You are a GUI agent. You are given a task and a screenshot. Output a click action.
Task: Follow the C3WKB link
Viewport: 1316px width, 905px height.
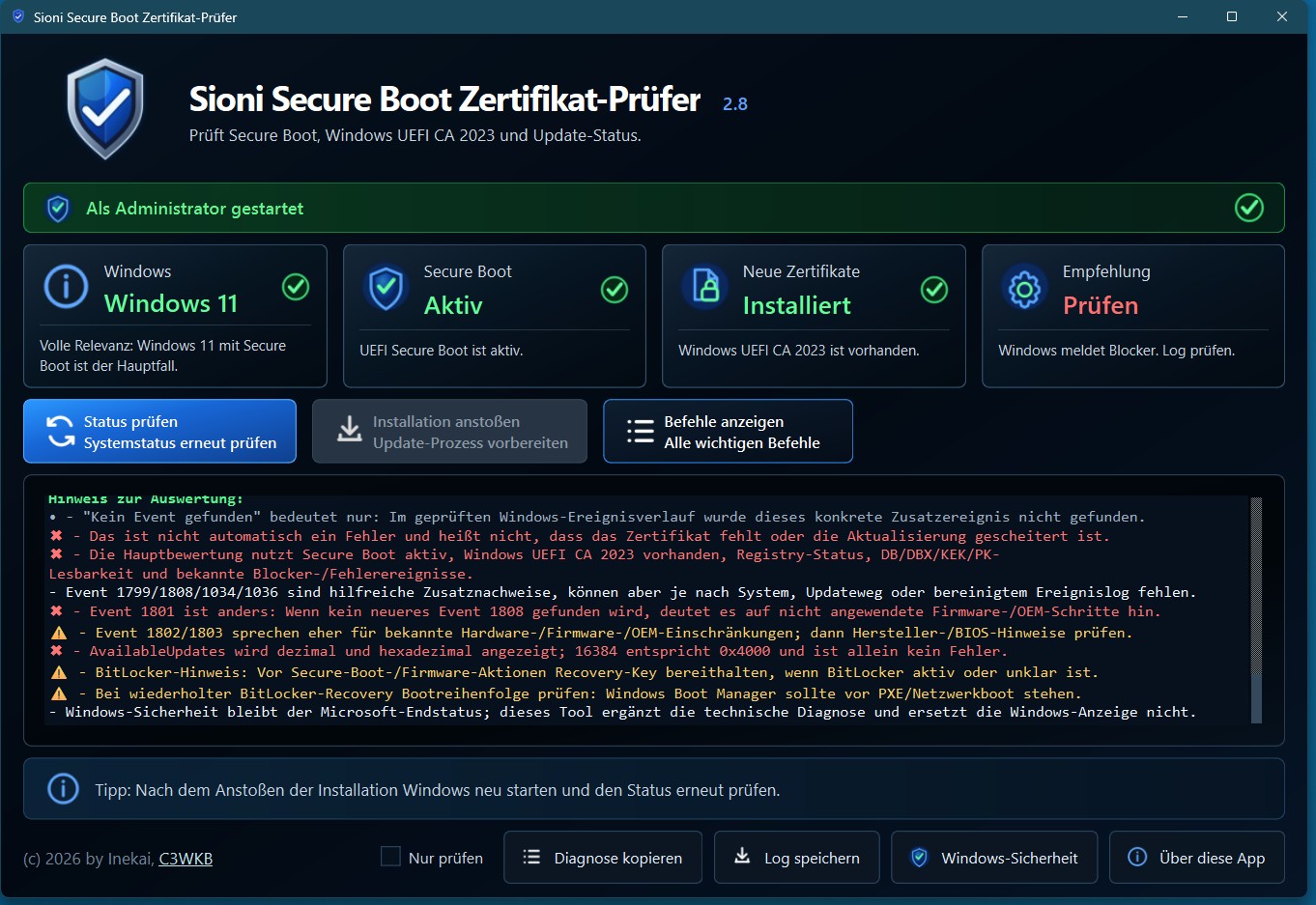(186, 859)
